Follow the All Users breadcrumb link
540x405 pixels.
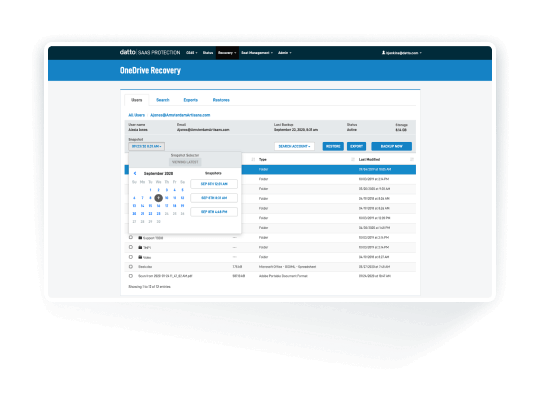[136, 115]
